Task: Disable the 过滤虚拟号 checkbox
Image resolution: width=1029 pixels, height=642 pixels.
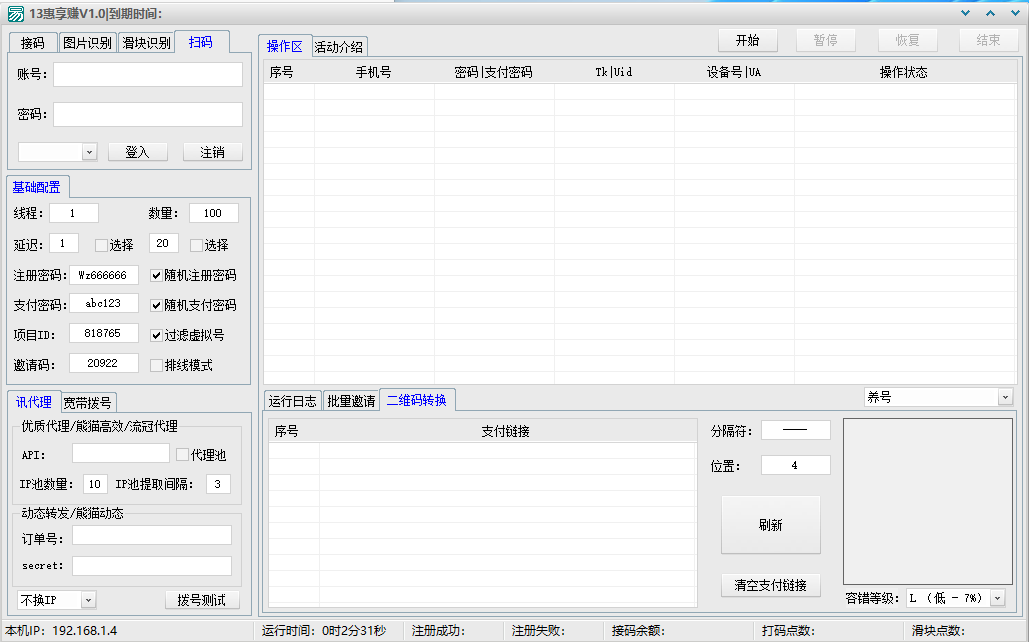Action: point(156,335)
